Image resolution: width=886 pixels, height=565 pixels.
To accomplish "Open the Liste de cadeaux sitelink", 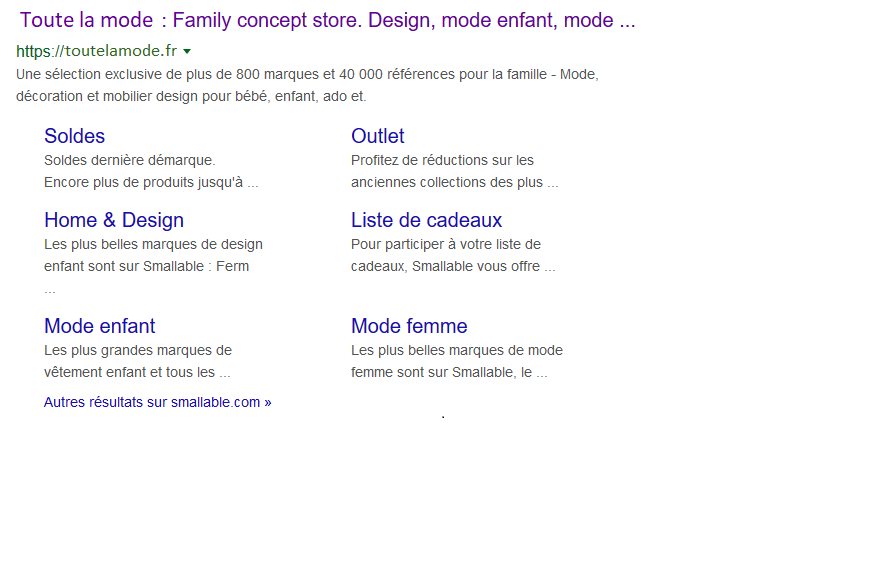I will click(x=427, y=220).
